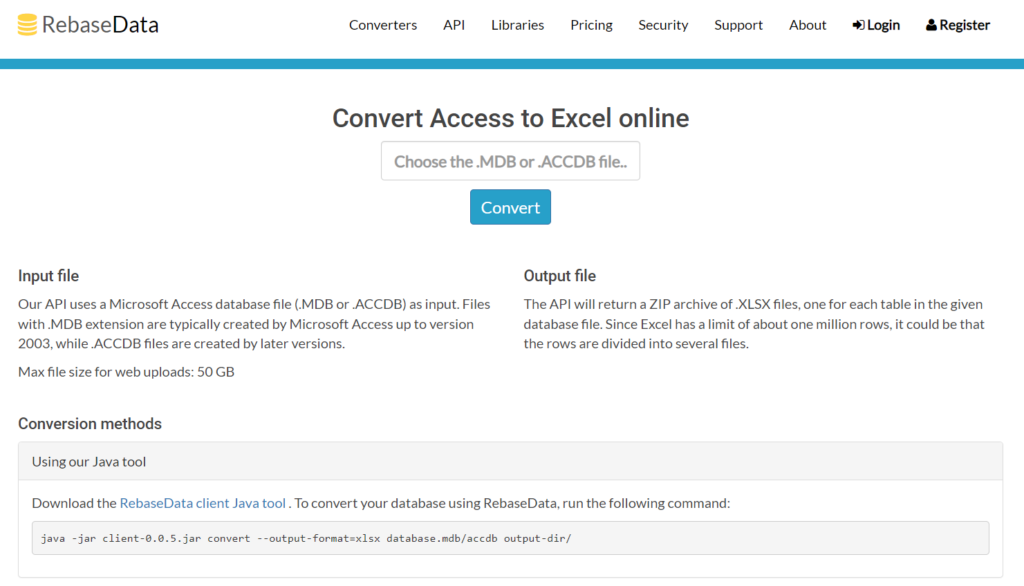Open the RebaseData client Java tool link
This screenshot has width=1024, height=586.
(203, 503)
